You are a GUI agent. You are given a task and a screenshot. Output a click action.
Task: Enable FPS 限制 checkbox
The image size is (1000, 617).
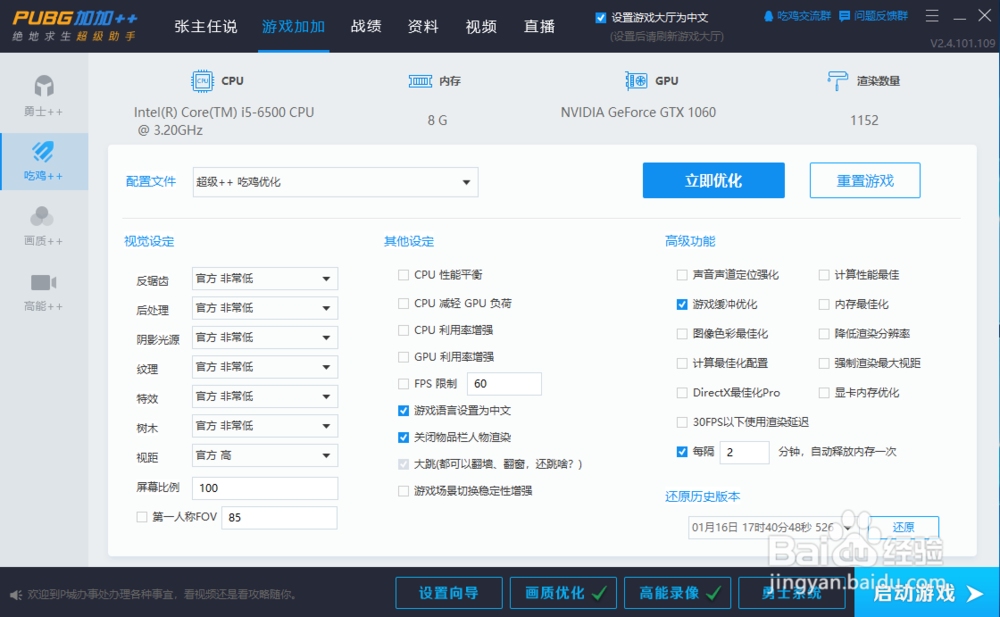click(403, 384)
